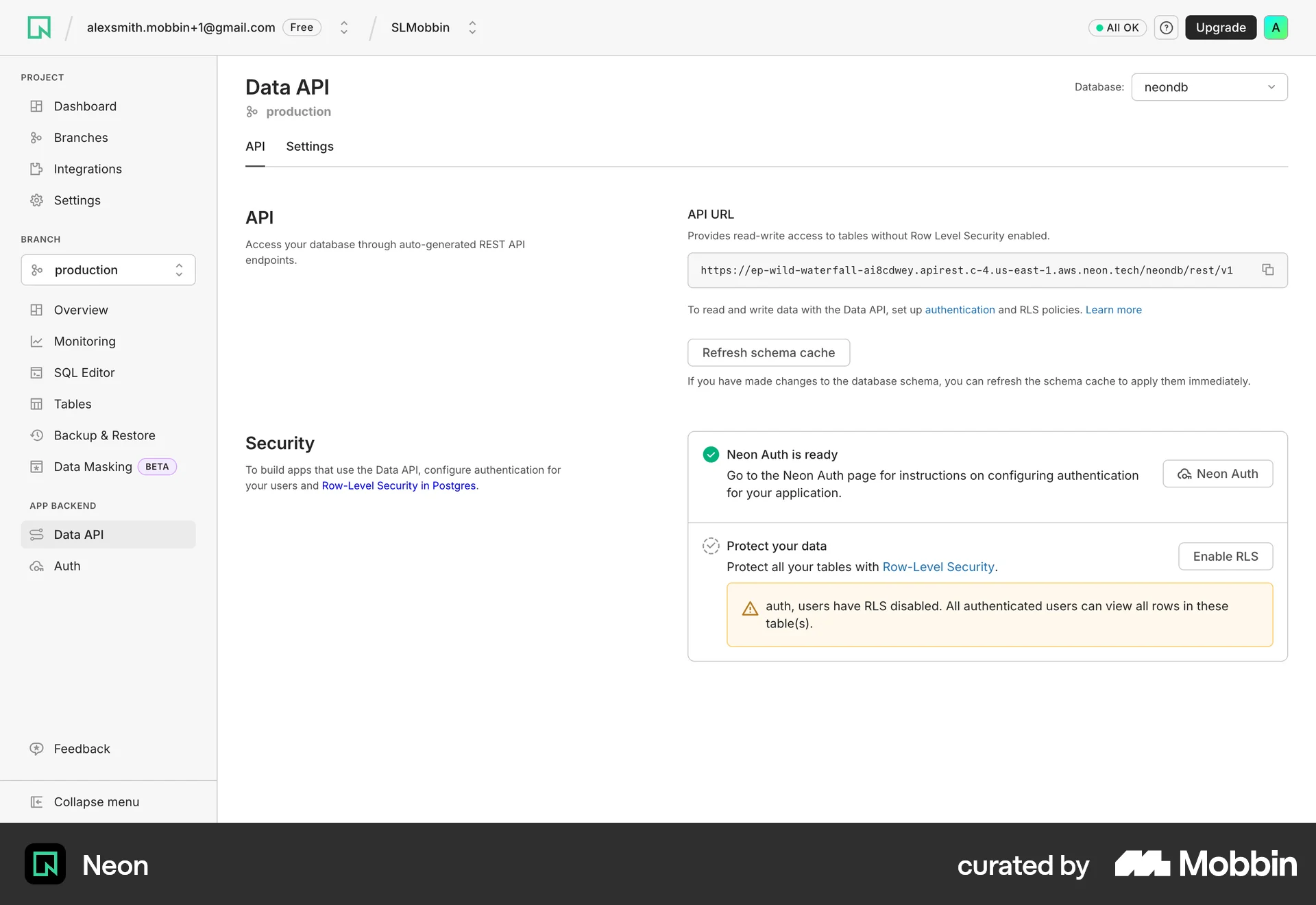Open the Learn more link
The image size is (1316, 905).
[1113, 310]
